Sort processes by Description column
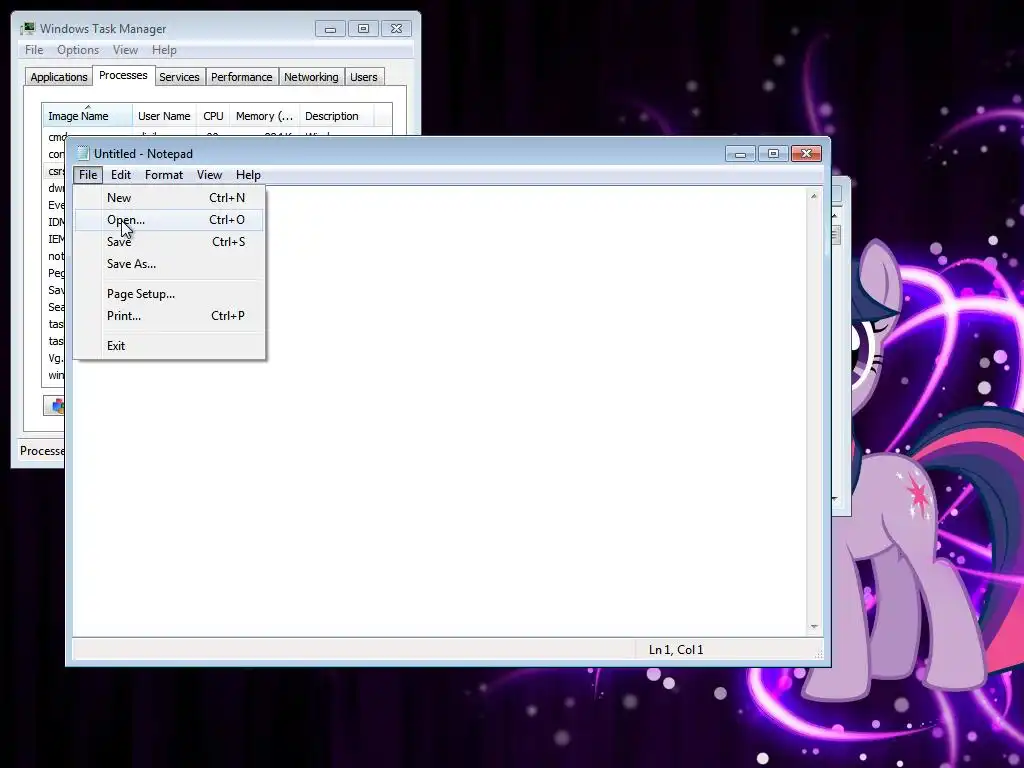The image size is (1024, 768). (336, 116)
